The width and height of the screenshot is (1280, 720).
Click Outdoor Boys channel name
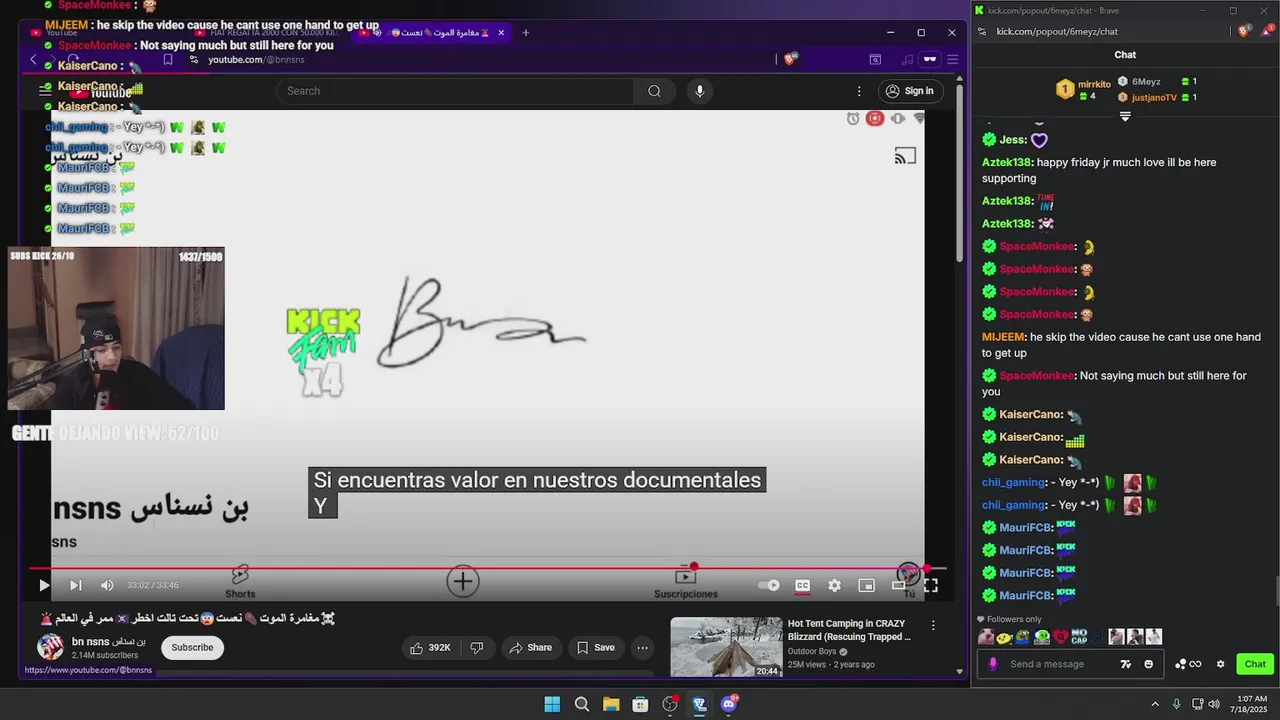pos(812,651)
